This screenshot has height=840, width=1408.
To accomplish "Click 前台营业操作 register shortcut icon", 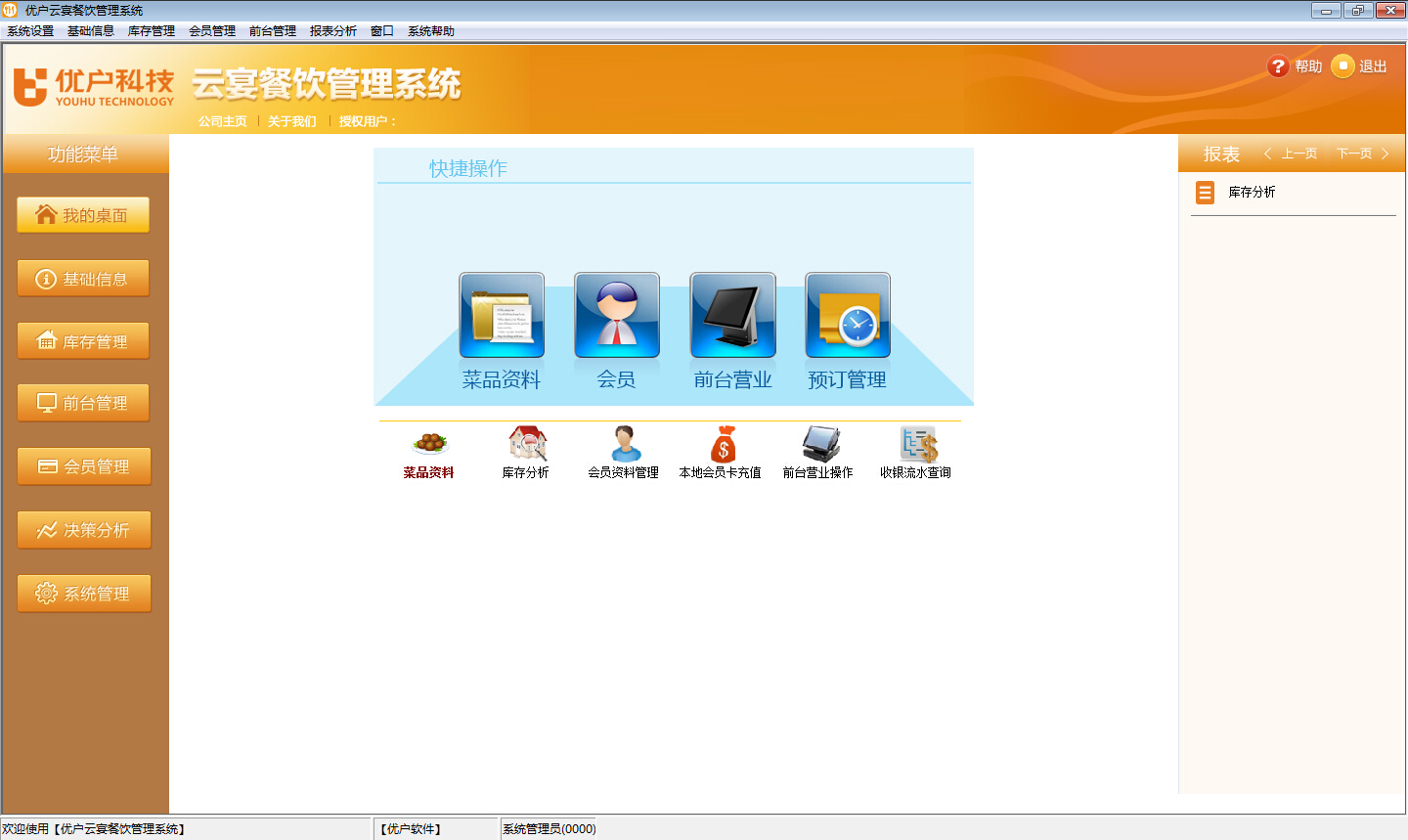I will (819, 444).
